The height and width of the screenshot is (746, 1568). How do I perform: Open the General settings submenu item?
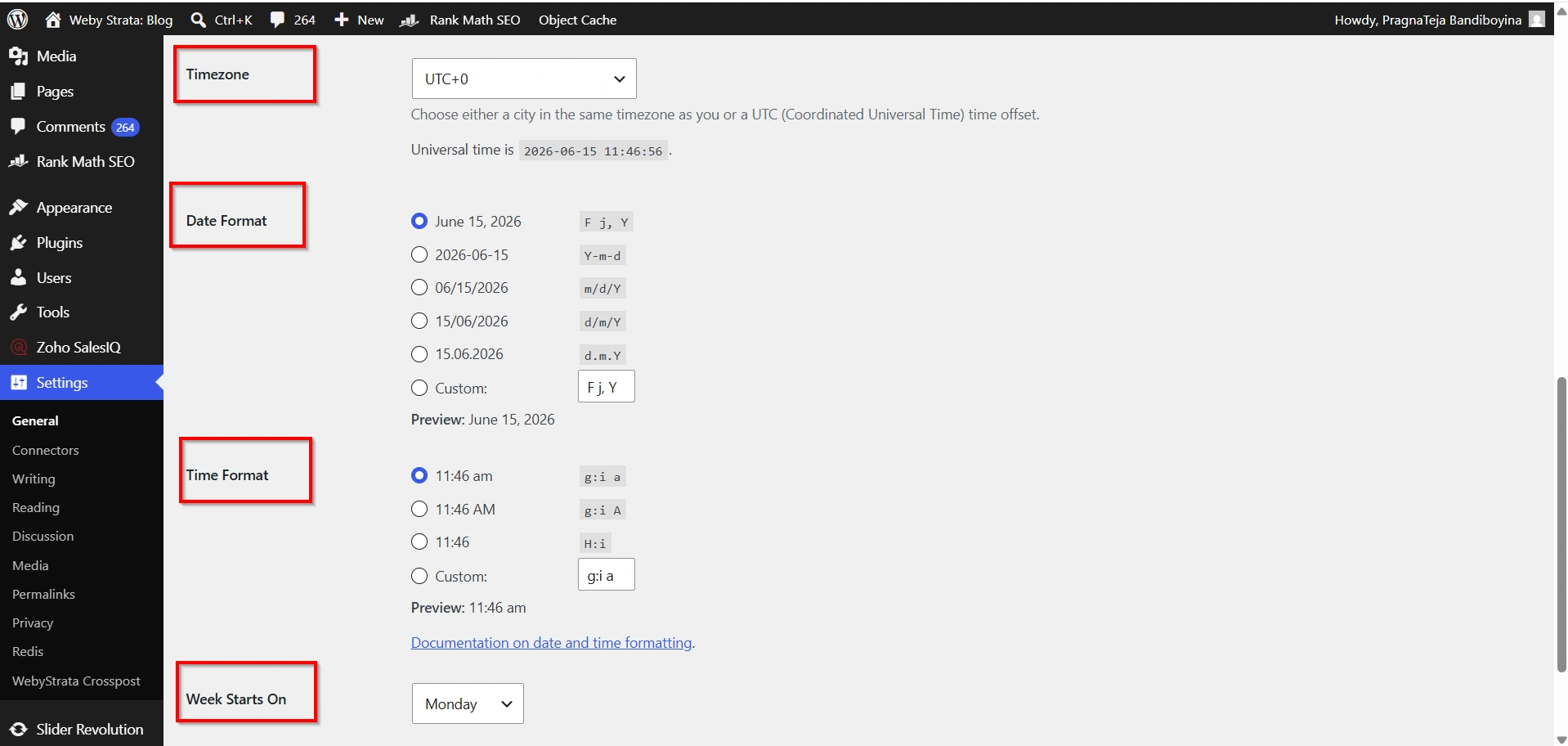(35, 421)
